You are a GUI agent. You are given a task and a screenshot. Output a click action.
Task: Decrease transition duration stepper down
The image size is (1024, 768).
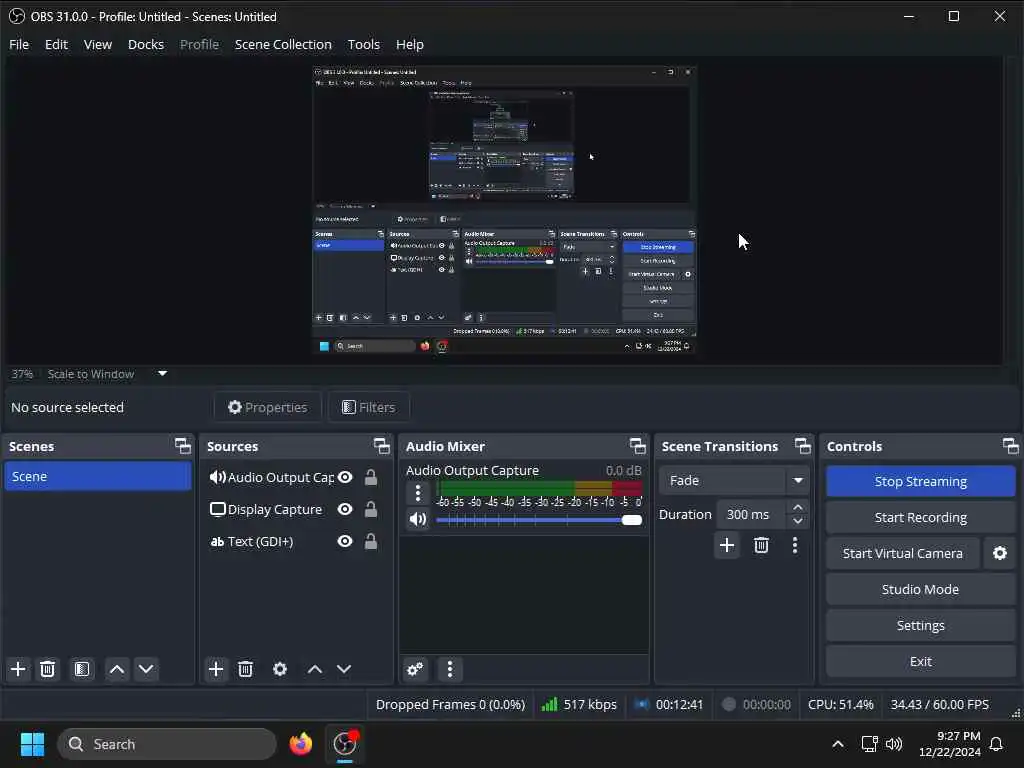pyautogui.click(x=797, y=521)
